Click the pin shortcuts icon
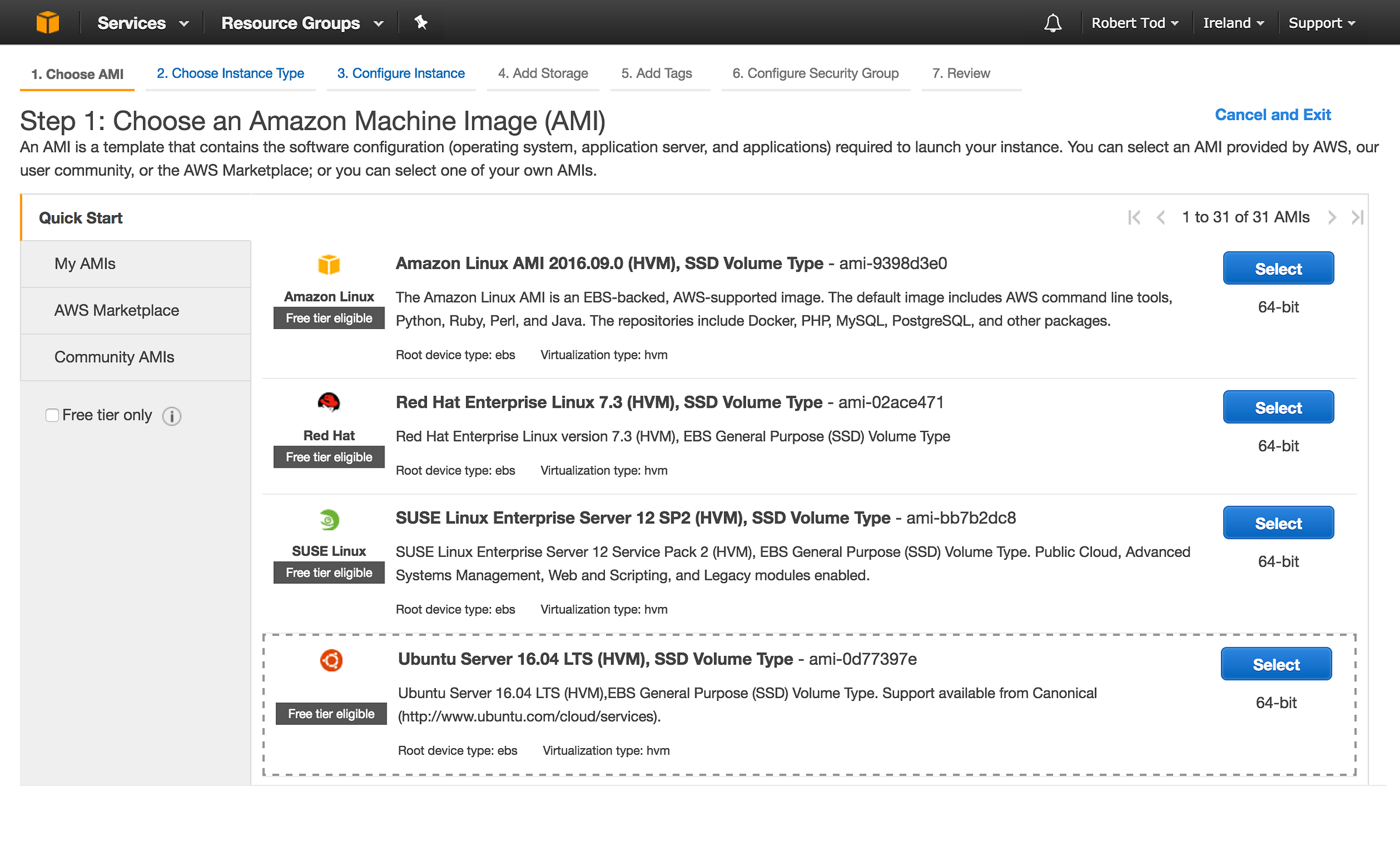 (x=421, y=23)
